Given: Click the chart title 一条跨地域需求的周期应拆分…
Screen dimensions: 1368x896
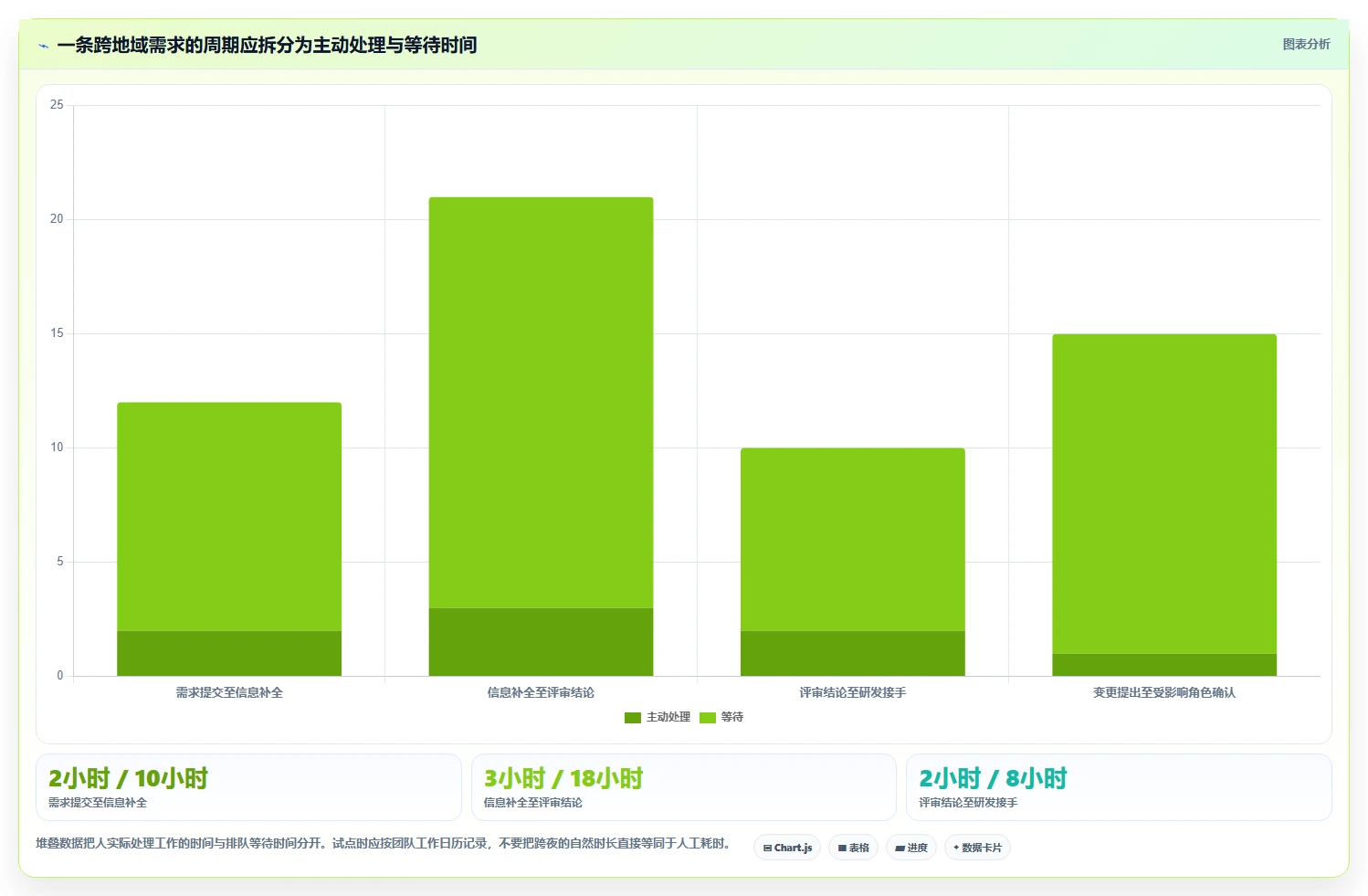Looking at the screenshot, I should [267, 45].
